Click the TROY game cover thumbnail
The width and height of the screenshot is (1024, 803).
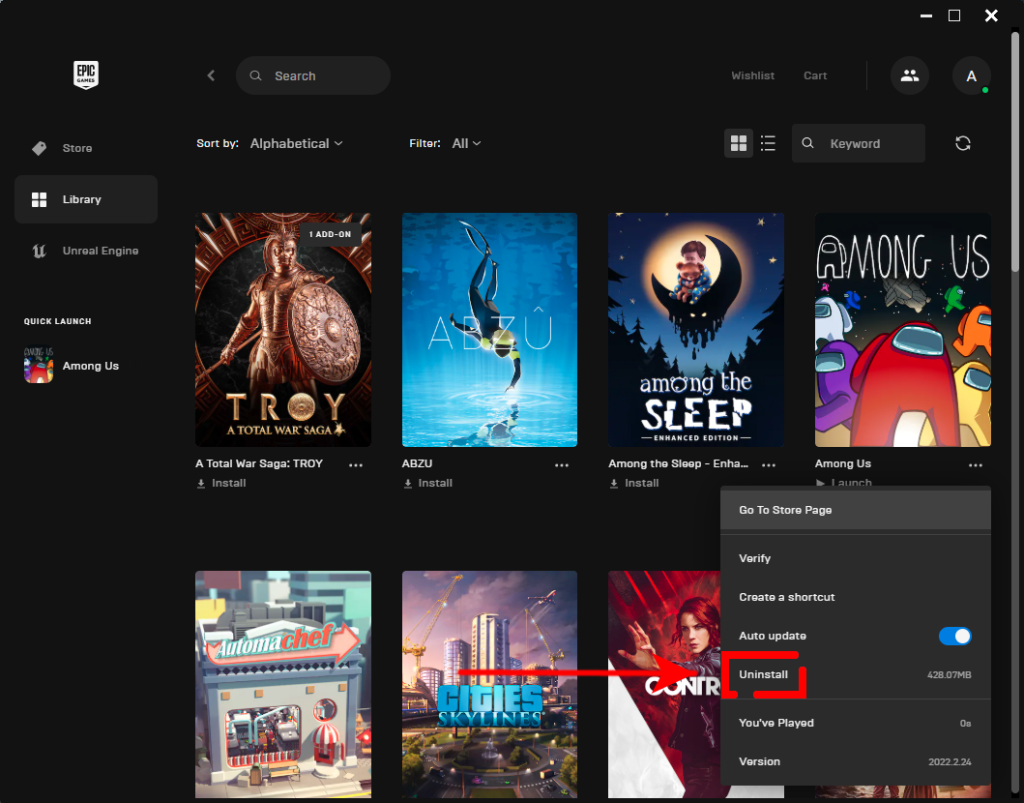[283, 330]
